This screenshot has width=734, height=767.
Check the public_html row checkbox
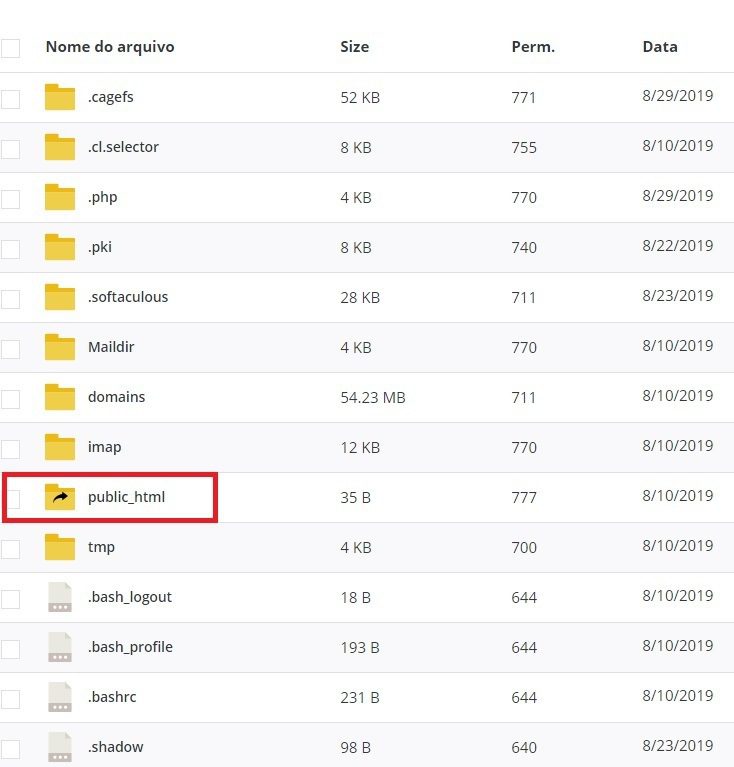12,499
